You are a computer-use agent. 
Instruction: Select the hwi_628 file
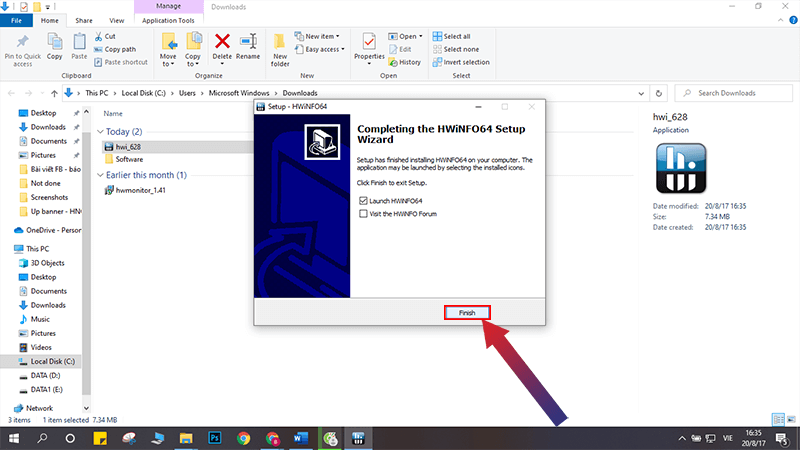(177, 146)
